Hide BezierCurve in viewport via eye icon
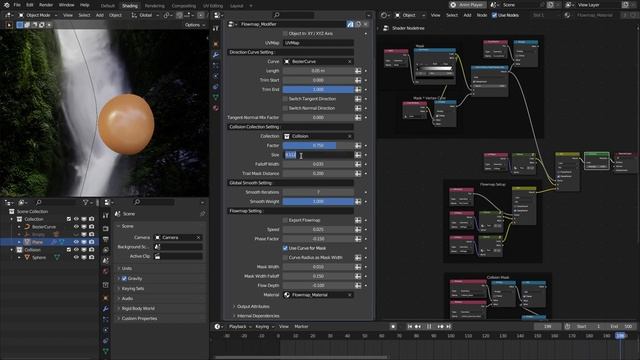Screen dimensions: 640x360 76,227
